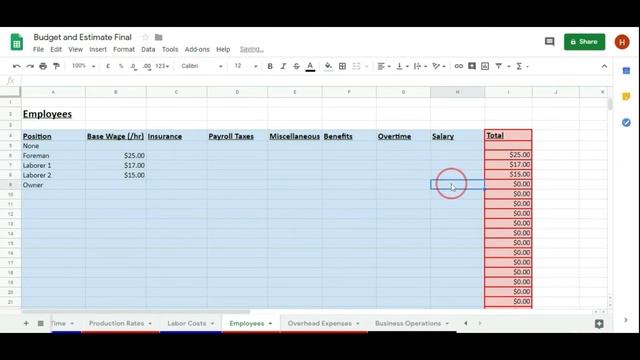Click the Saving status link
The width and height of the screenshot is (640, 360).
click(x=251, y=49)
